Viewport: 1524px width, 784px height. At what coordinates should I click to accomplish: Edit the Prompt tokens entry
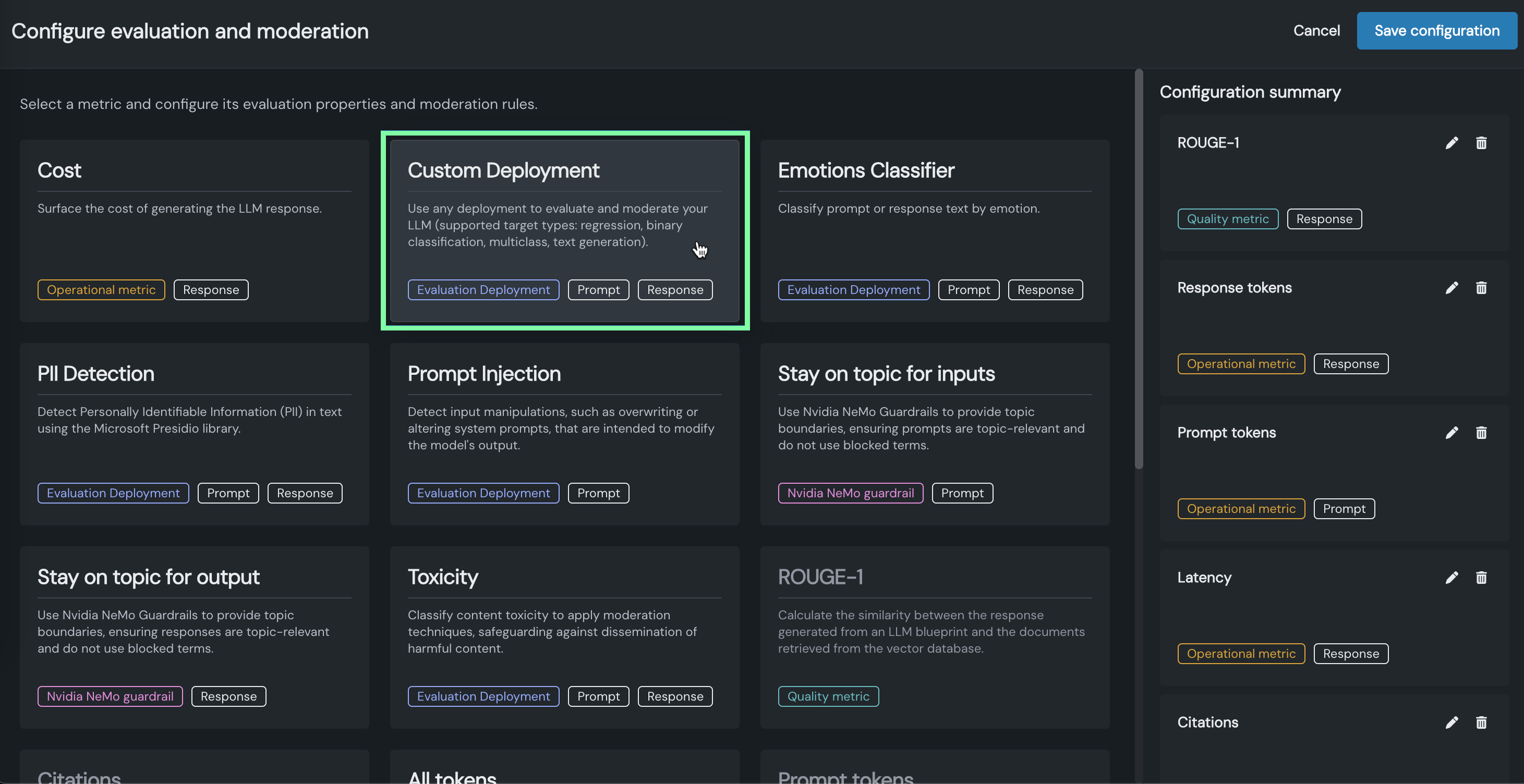[x=1451, y=433]
